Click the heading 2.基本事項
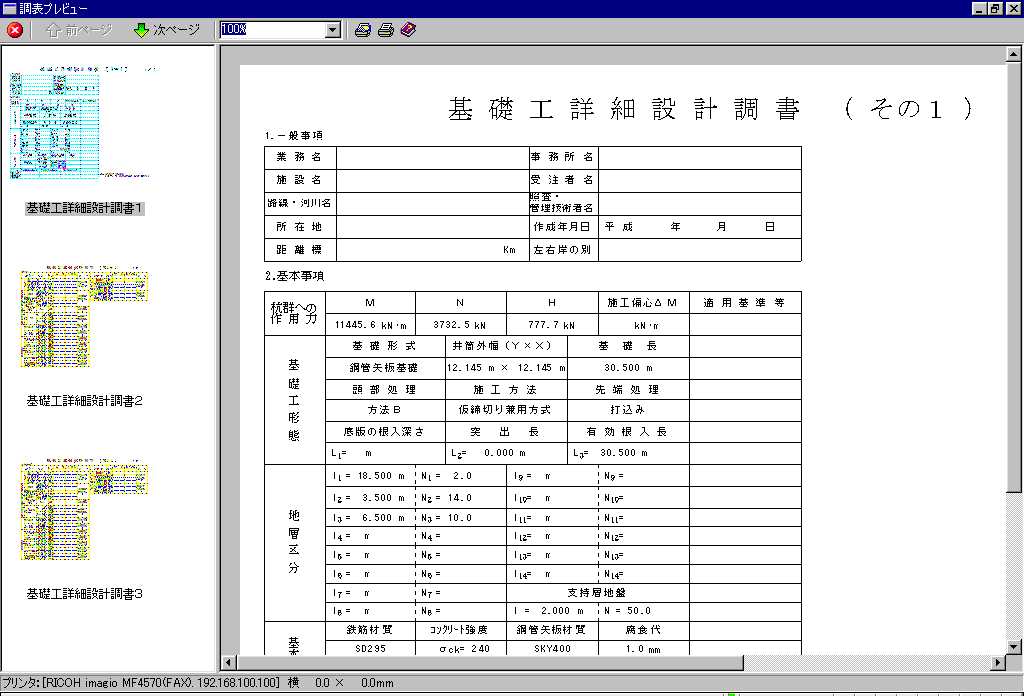 tap(295, 276)
